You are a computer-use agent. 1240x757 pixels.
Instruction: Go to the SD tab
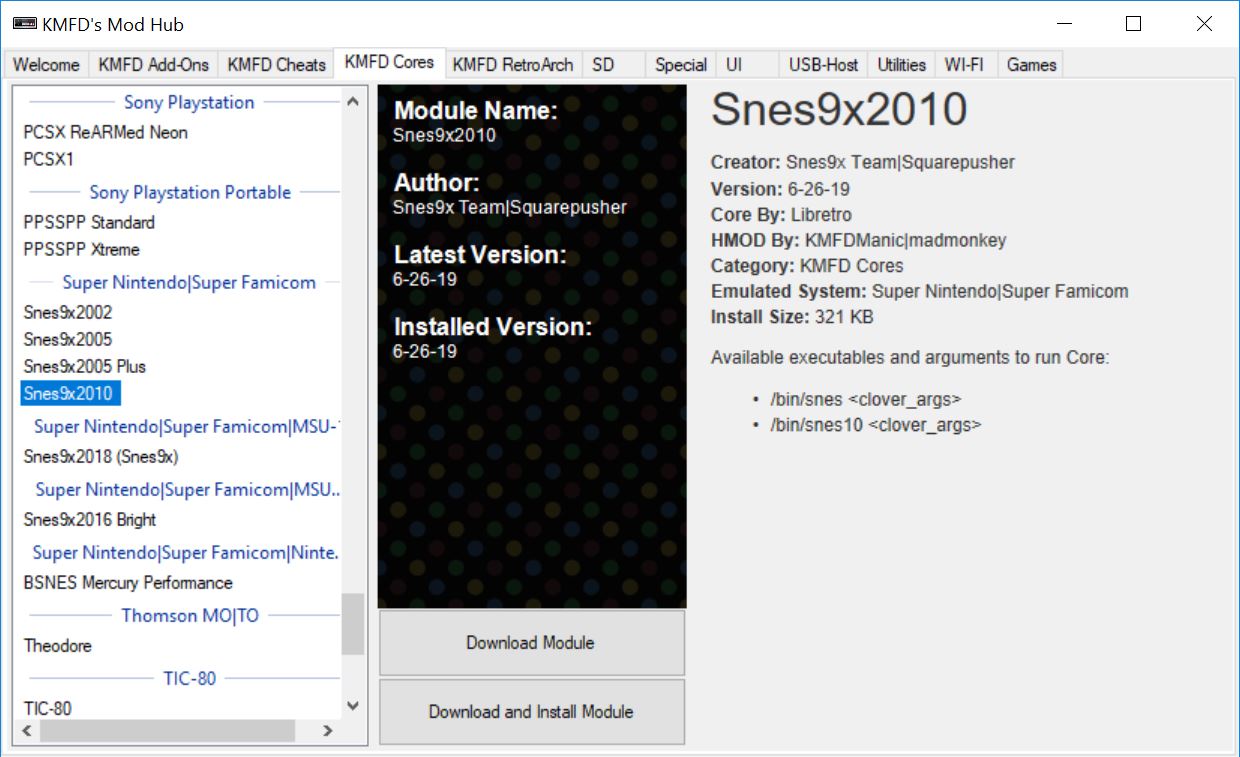click(614, 64)
